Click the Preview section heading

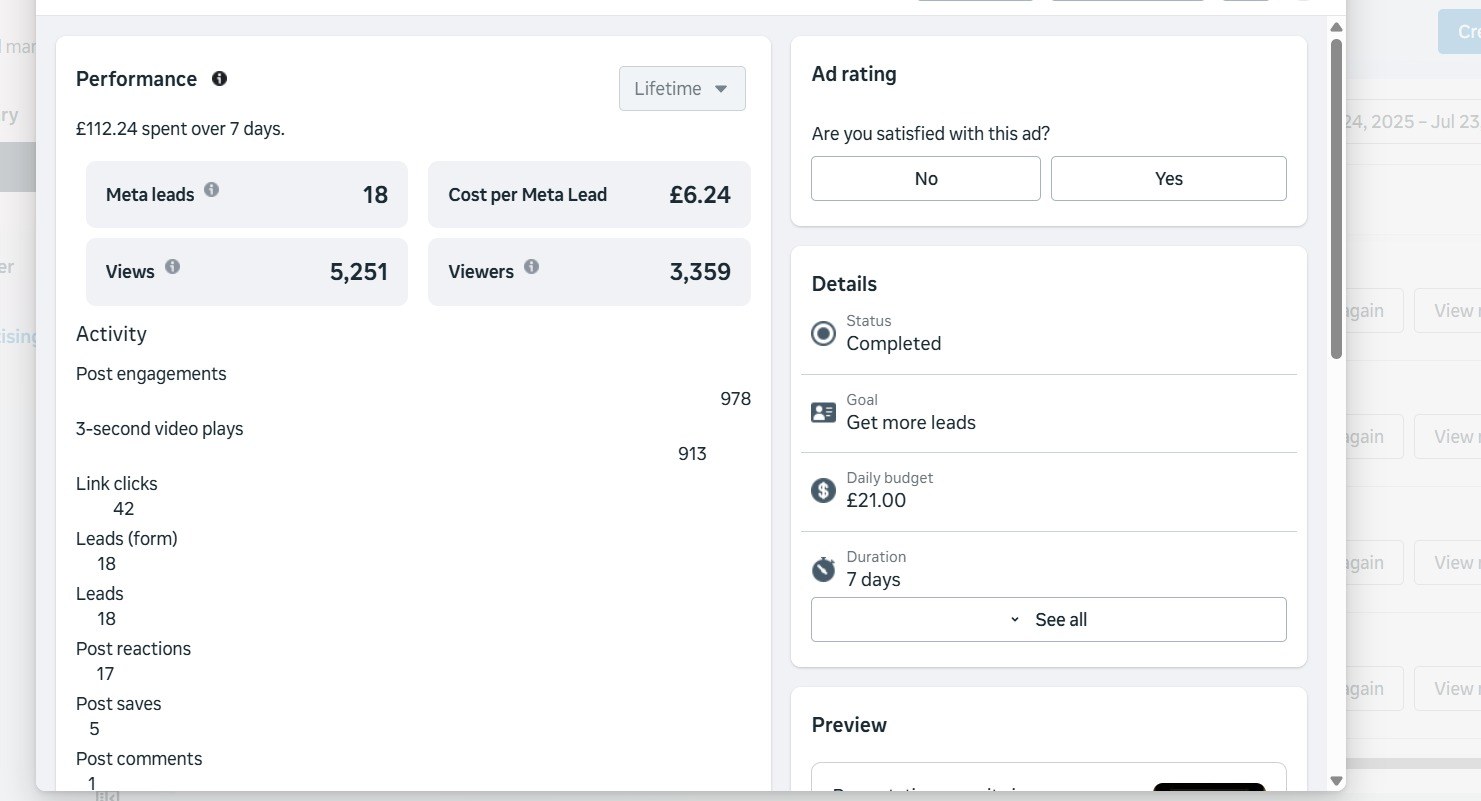pos(849,725)
